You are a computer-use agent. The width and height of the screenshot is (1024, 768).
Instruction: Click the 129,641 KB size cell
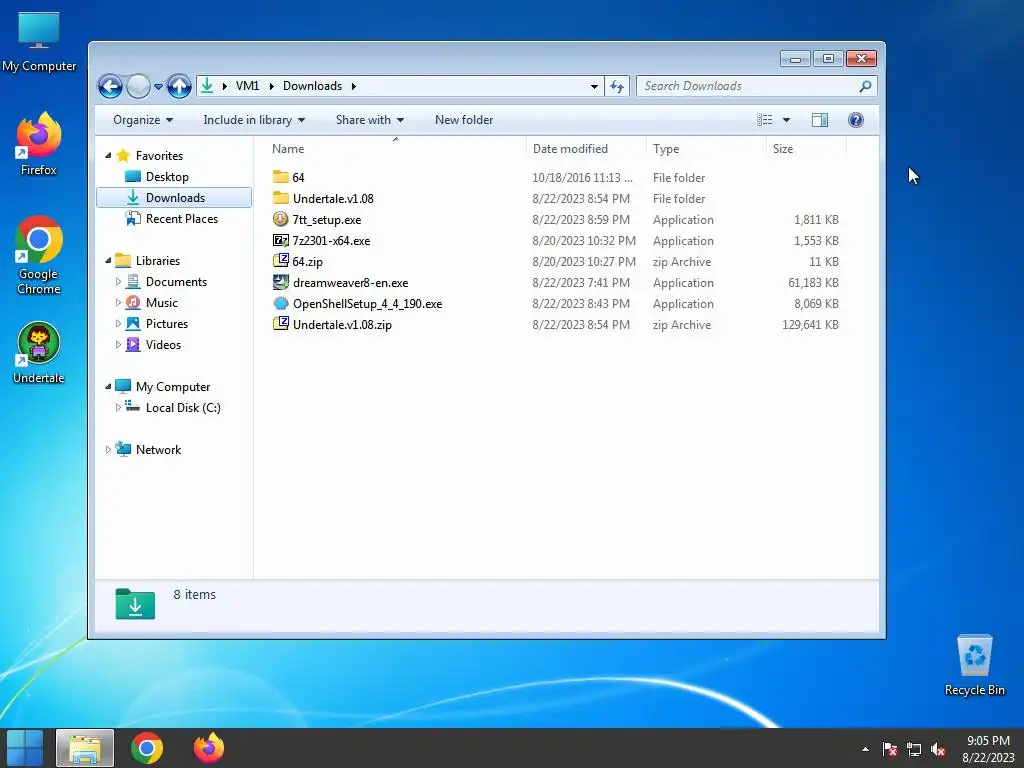point(810,325)
